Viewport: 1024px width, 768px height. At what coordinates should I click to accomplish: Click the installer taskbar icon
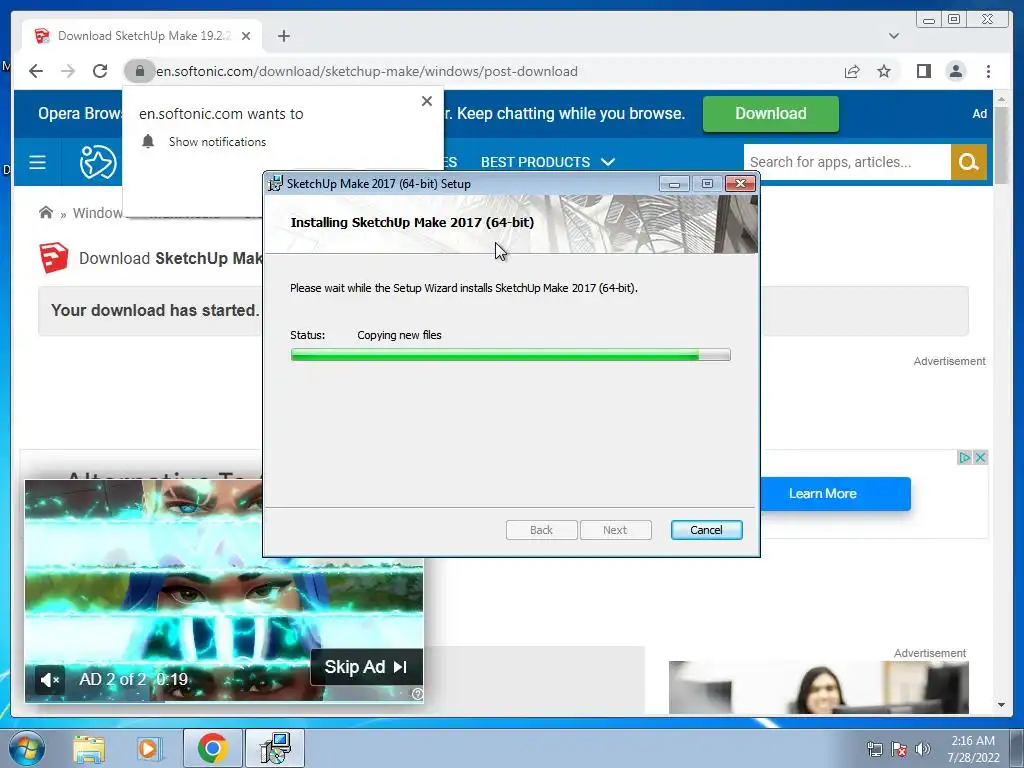(x=275, y=748)
